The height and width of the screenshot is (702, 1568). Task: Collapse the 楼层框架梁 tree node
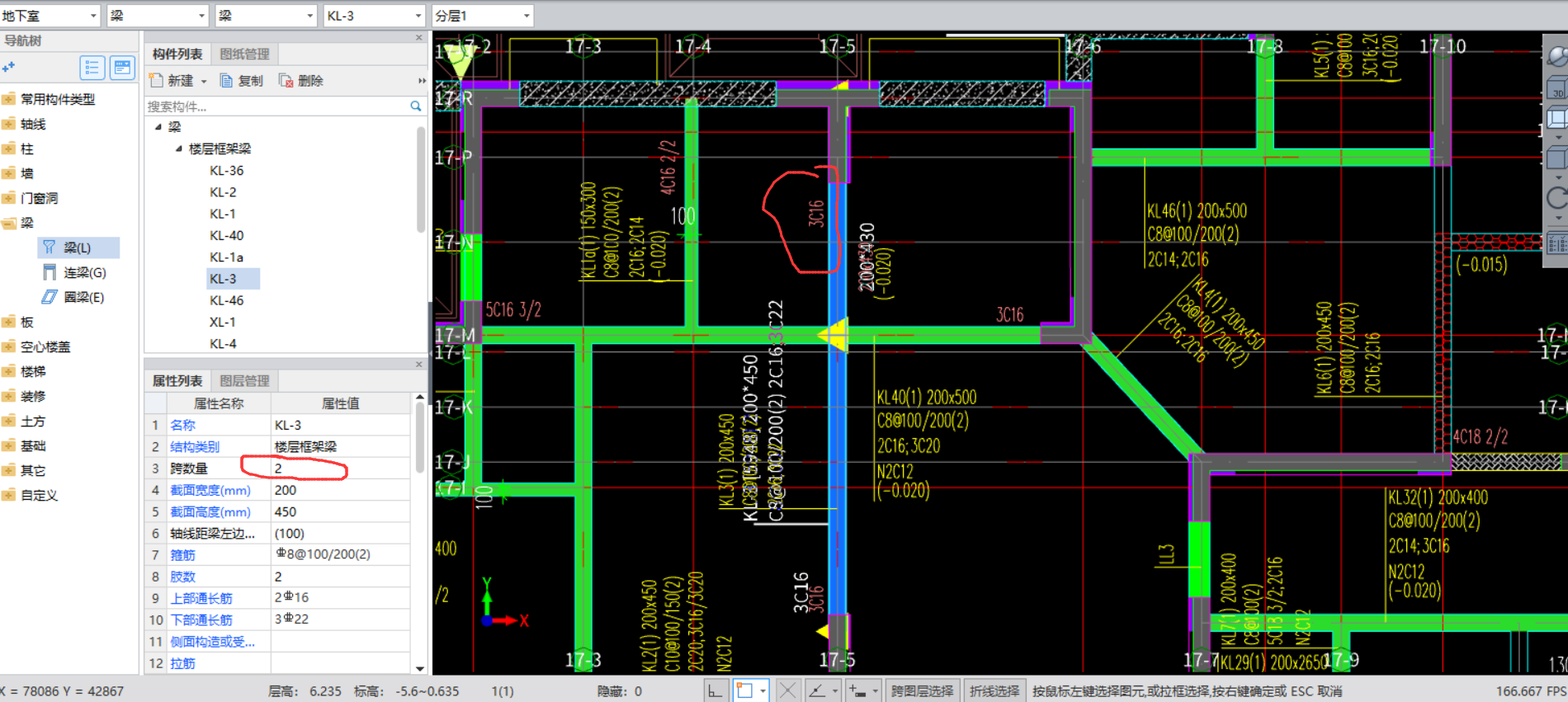pyautogui.click(x=178, y=148)
